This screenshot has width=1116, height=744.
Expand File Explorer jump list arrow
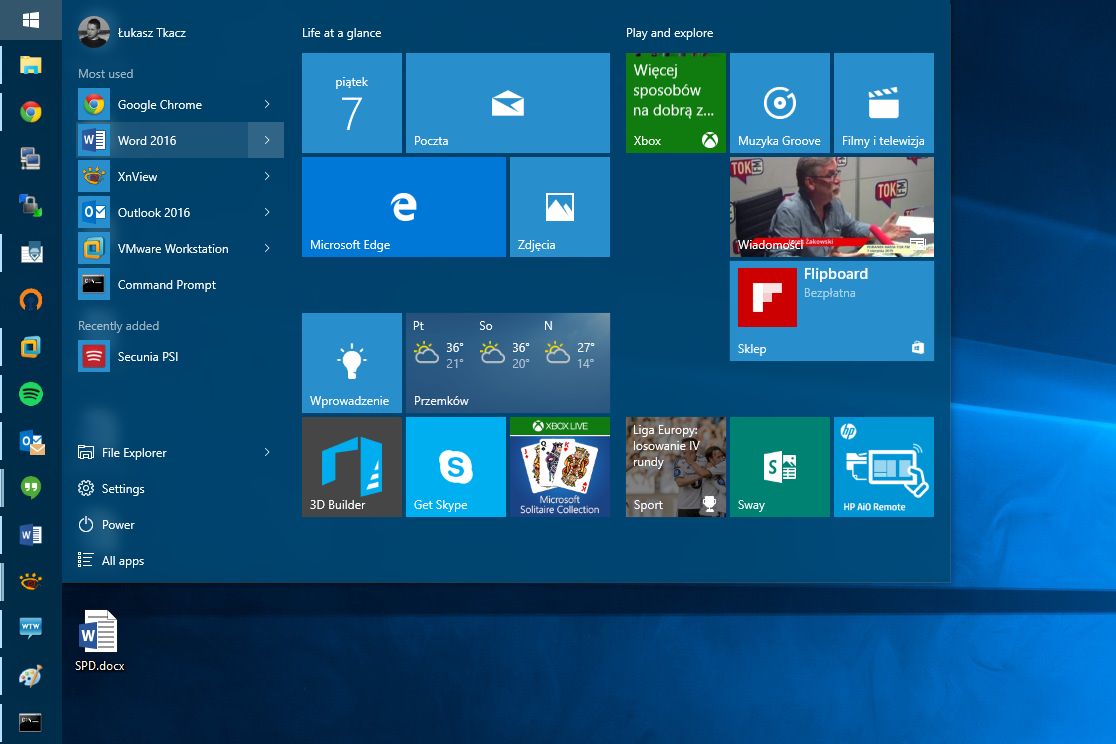click(267, 452)
